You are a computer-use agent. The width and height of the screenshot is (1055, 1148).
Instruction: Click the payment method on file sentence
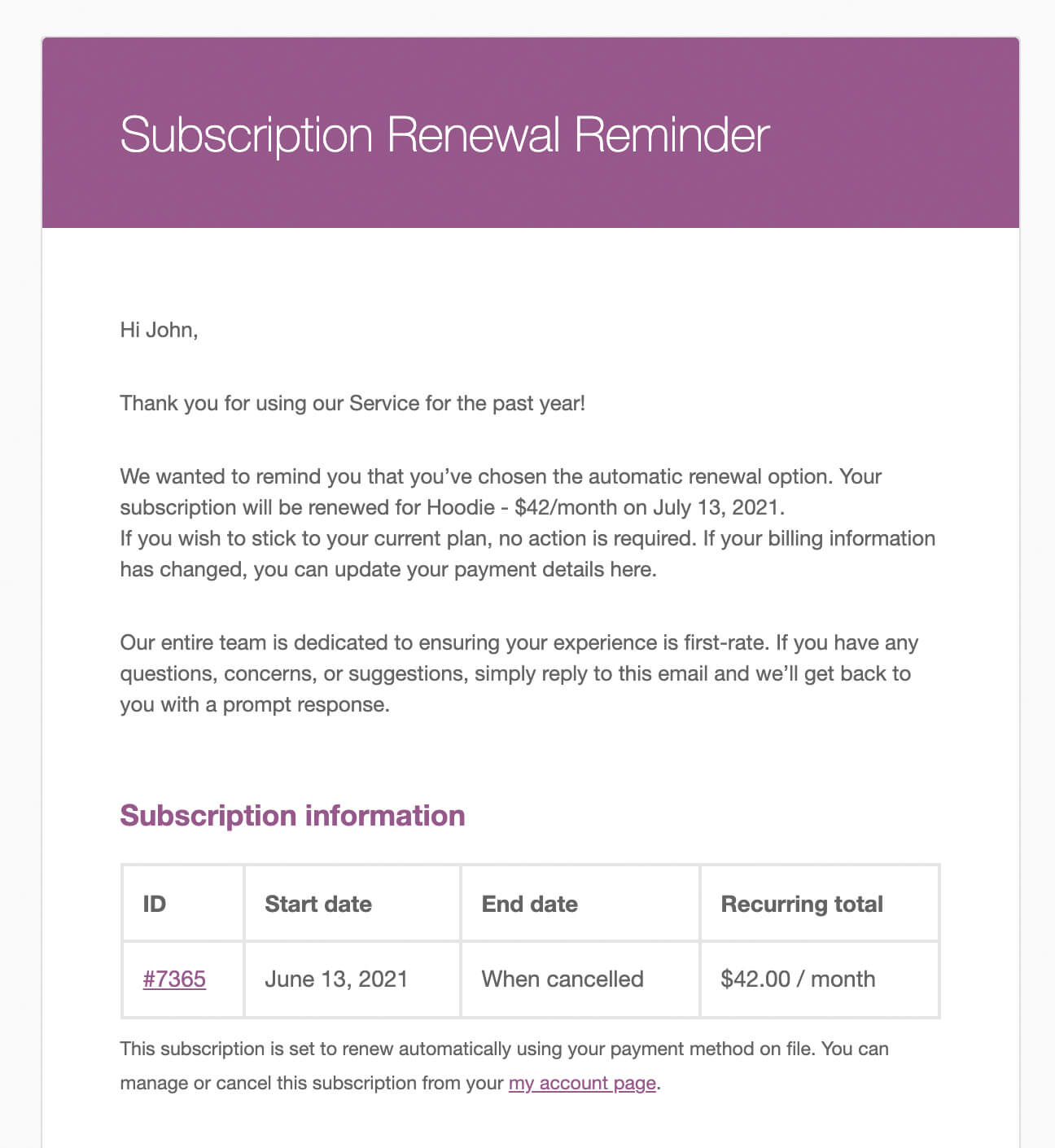pos(504,1049)
